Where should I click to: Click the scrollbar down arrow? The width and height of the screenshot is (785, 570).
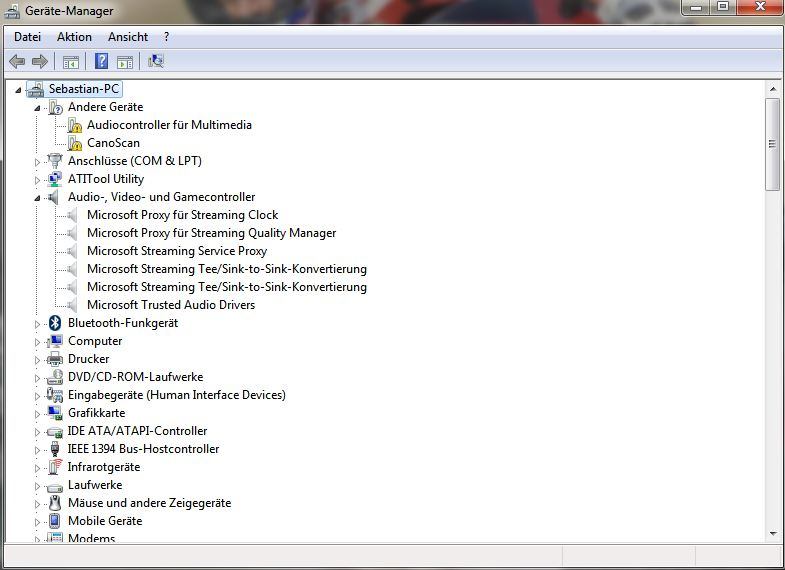(772, 534)
